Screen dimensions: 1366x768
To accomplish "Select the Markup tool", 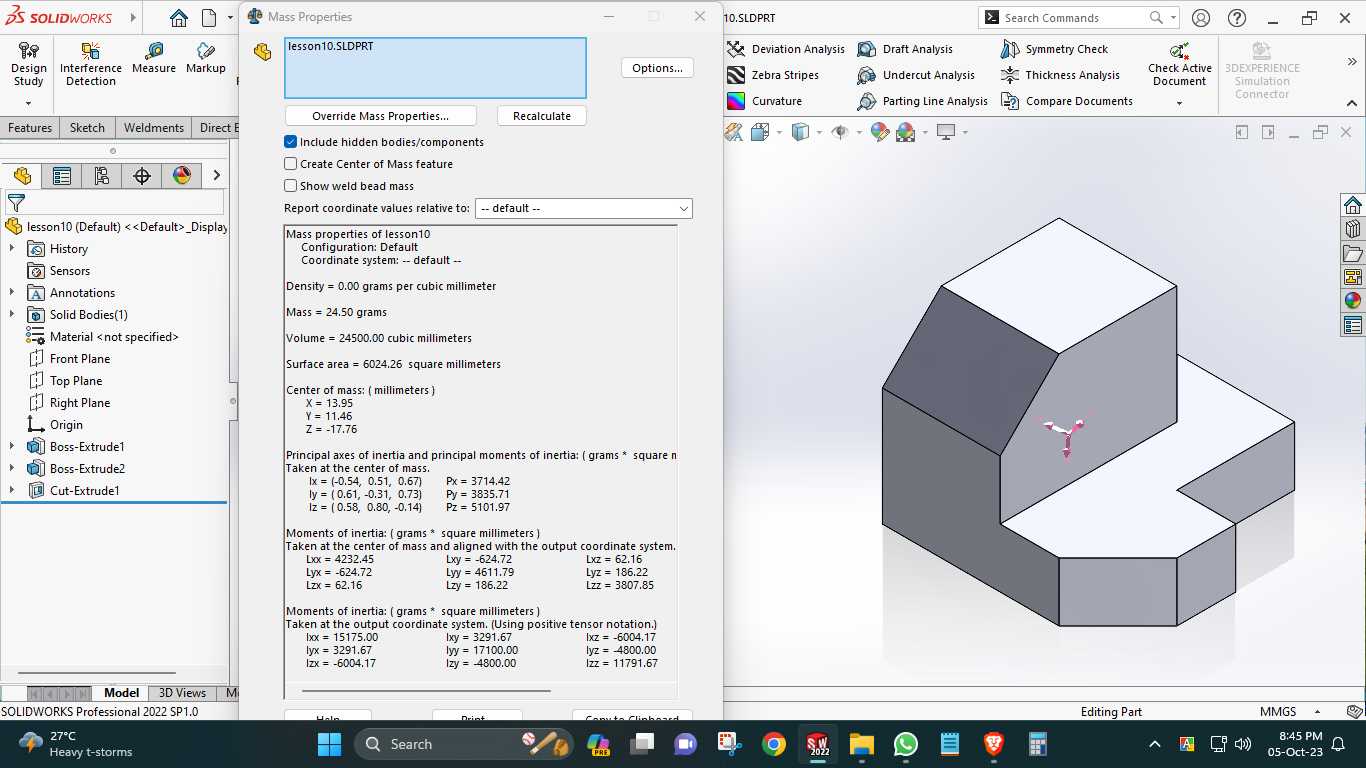I will (206, 58).
